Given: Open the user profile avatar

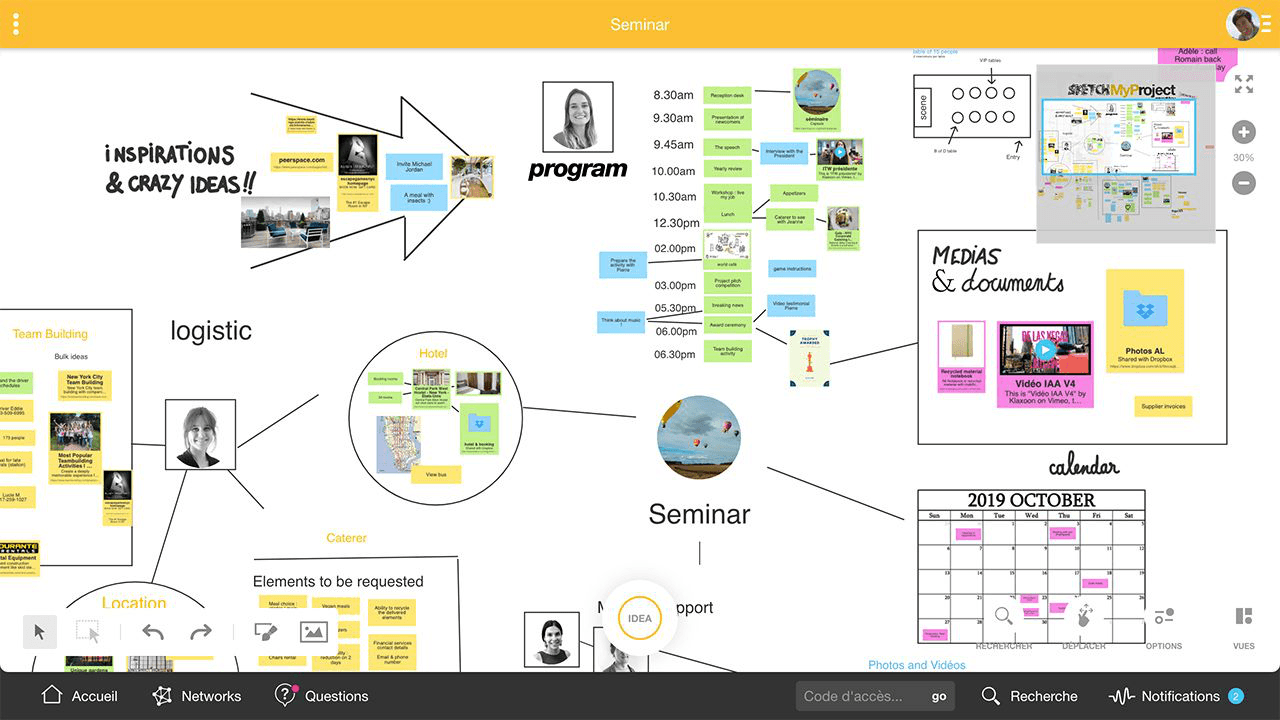Looking at the screenshot, I should pyautogui.click(x=1241, y=24).
